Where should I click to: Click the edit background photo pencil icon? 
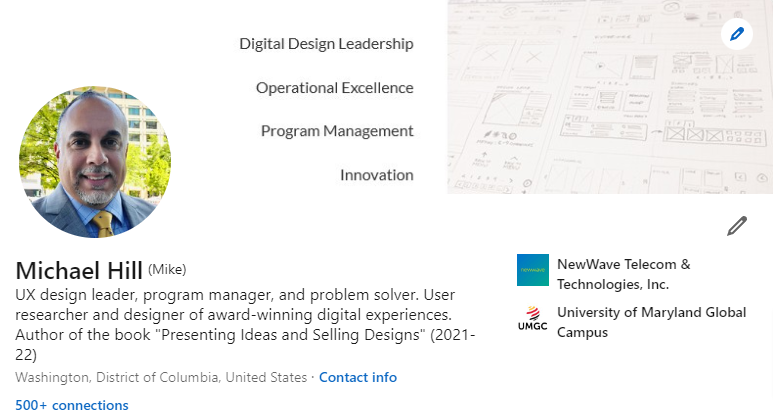click(x=737, y=35)
